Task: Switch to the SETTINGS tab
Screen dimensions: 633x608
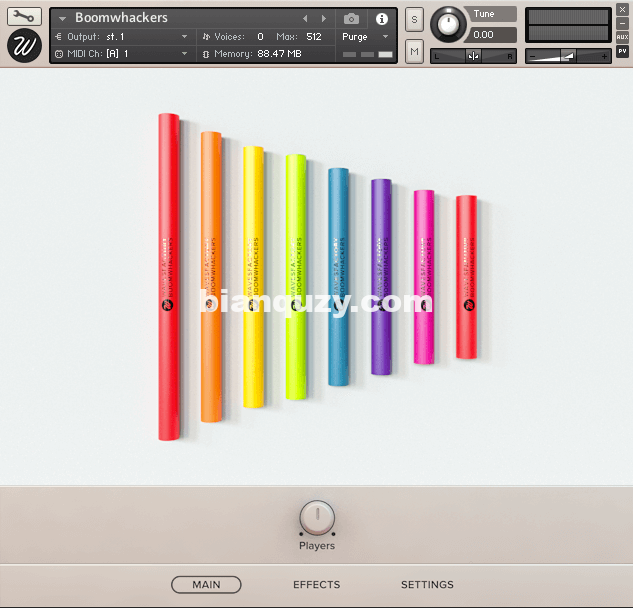Action: pos(427,585)
